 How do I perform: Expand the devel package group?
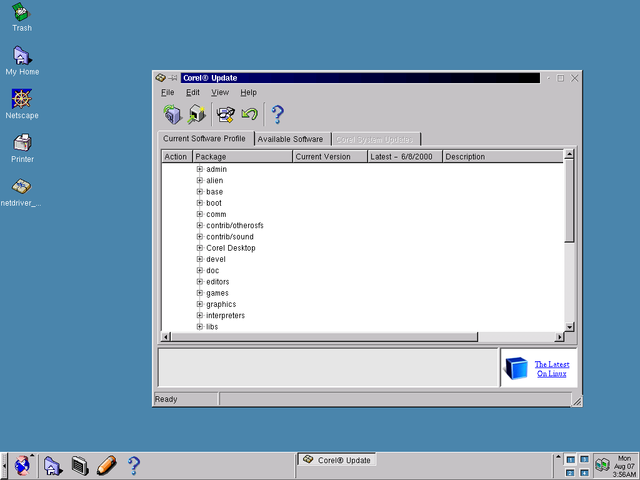(x=200, y=259)
